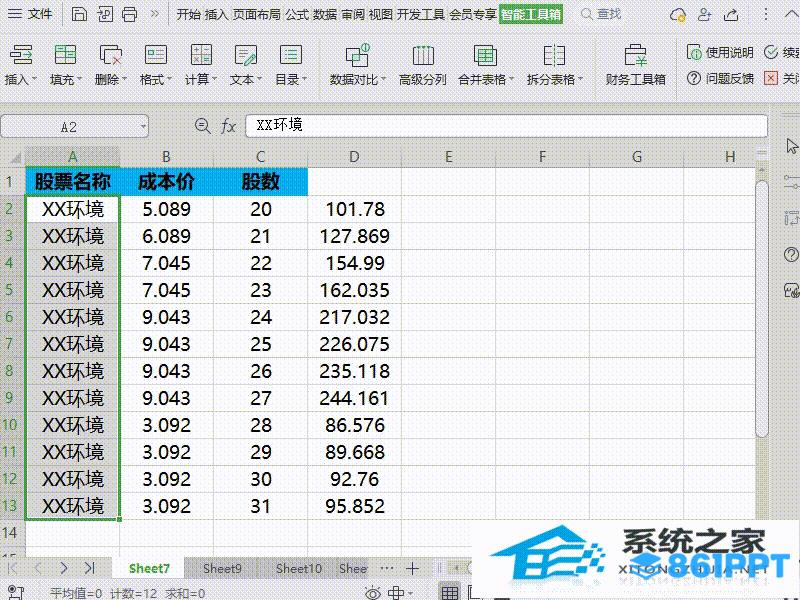Open the 公式 tab
Viewport: 800px width, 600px height.
296,14
